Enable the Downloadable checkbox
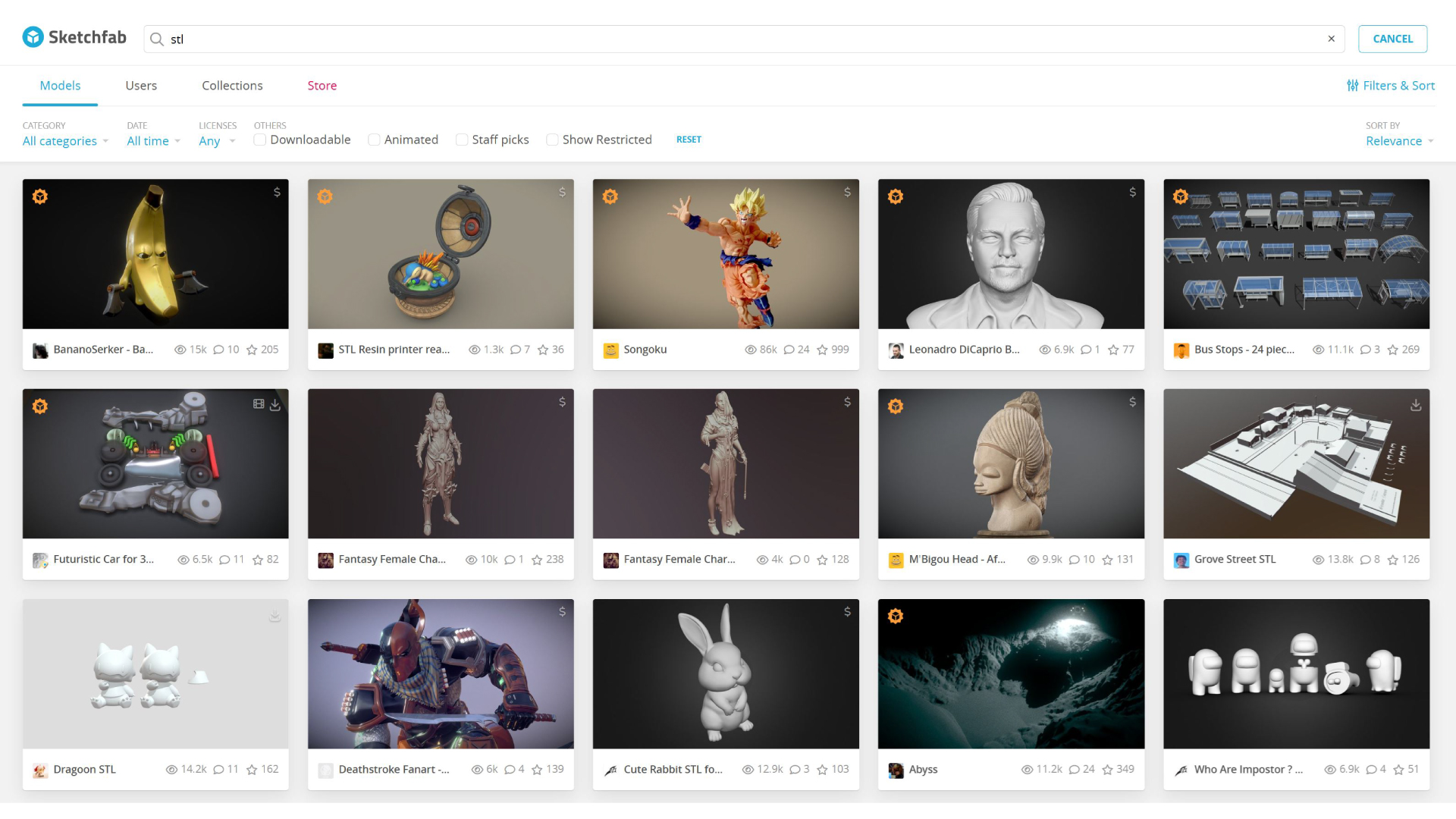The image size is (1456, 819). [260, 140]
